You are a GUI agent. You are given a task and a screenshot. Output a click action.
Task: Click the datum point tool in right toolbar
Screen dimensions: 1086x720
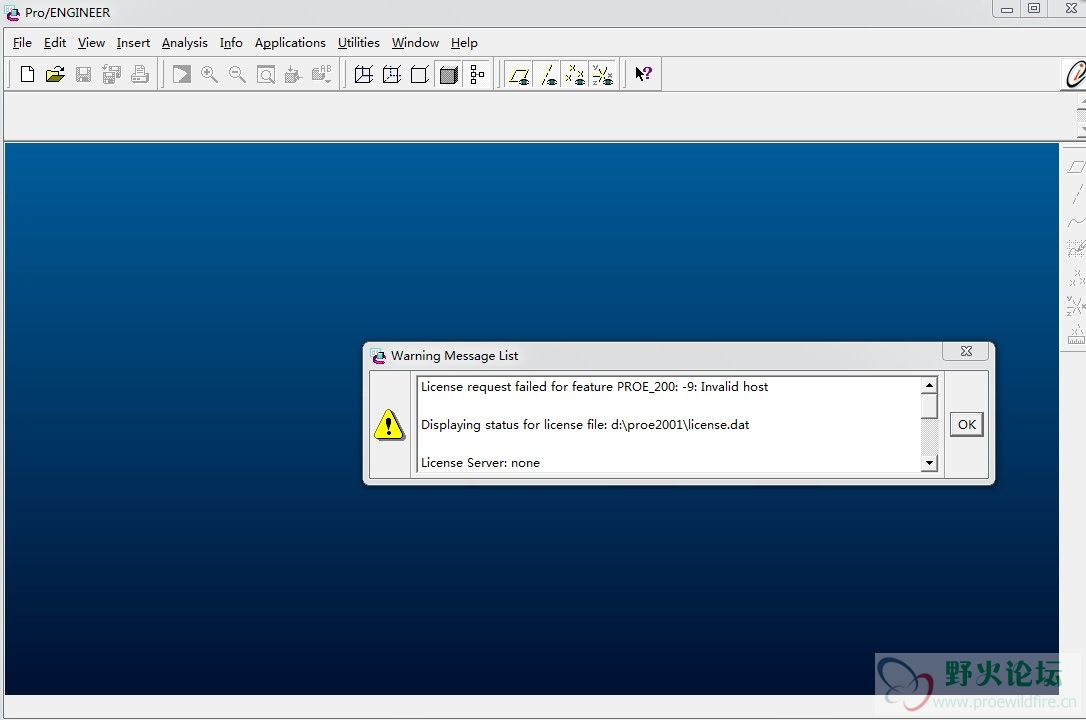1076,278
